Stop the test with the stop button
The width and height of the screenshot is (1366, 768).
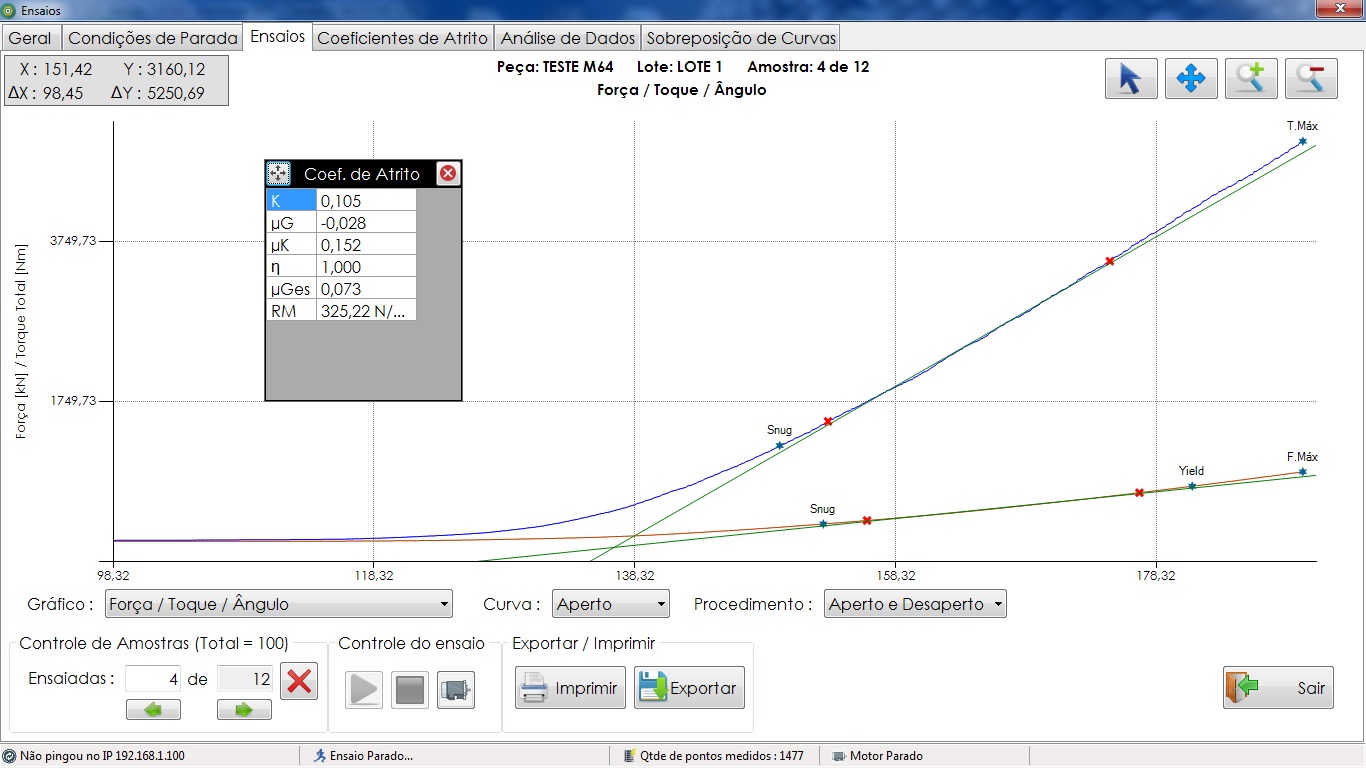[410, 690]
